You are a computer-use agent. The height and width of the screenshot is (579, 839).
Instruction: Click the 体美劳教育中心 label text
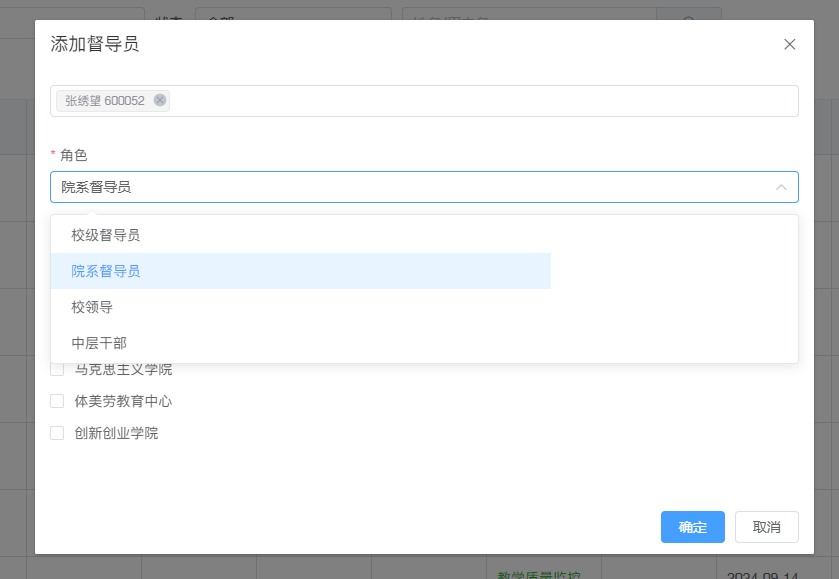[x=123, y=401]
